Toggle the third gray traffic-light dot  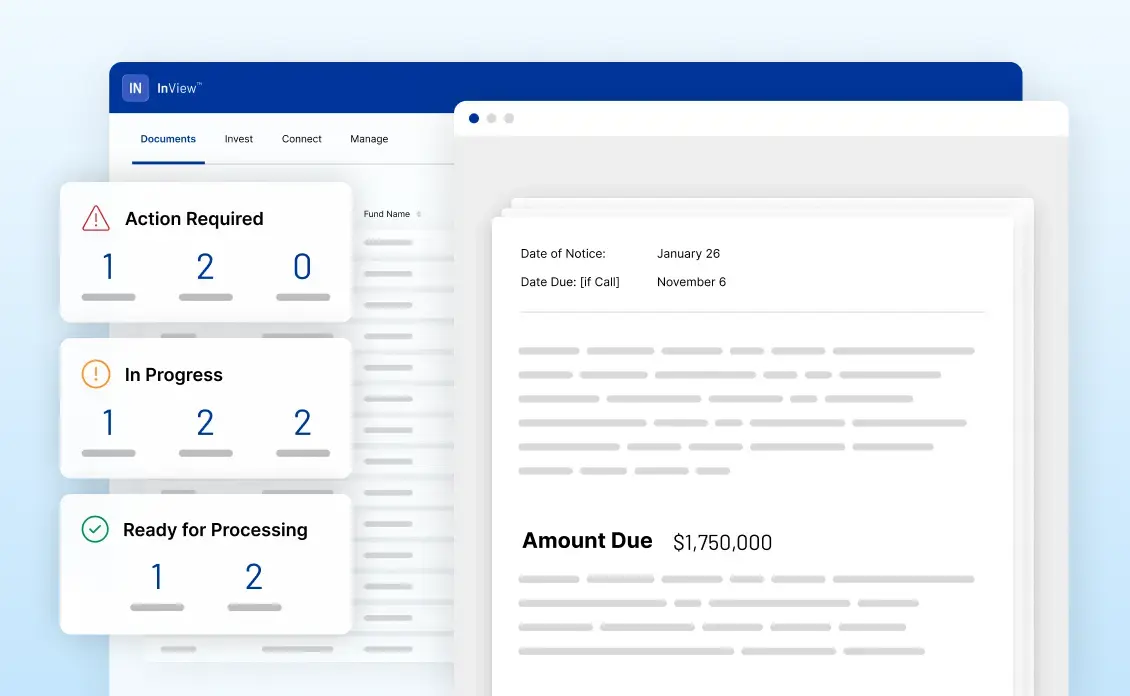click(x=509, y=118)
